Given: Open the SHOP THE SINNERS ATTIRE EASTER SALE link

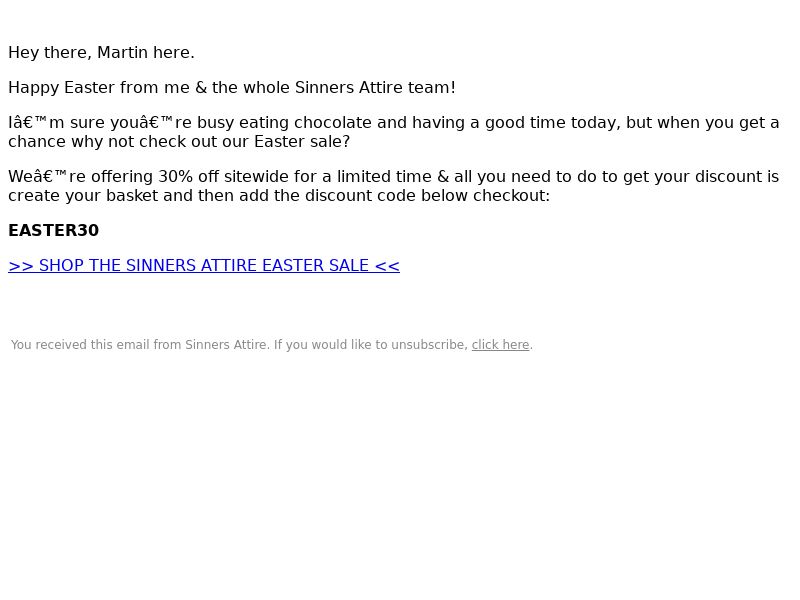Looking at the screenshot, I should coord(204,266).
